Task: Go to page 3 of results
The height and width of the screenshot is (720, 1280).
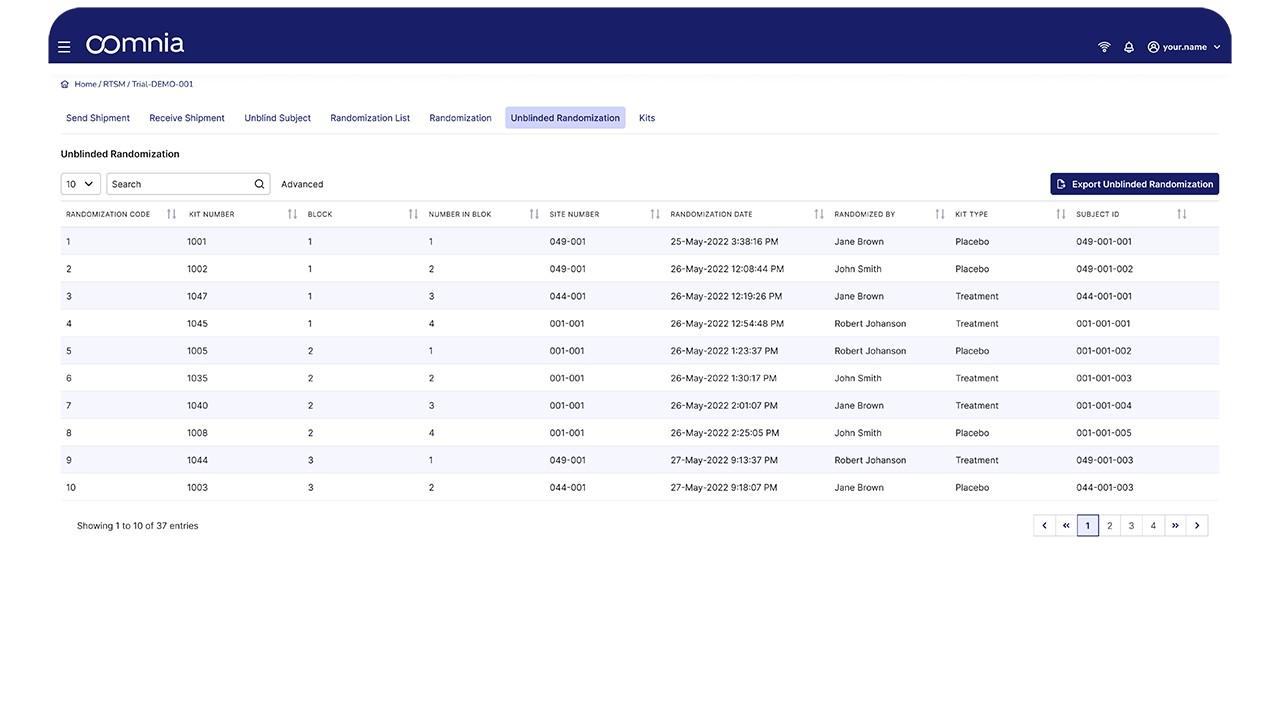Action: click(1131, 526)
